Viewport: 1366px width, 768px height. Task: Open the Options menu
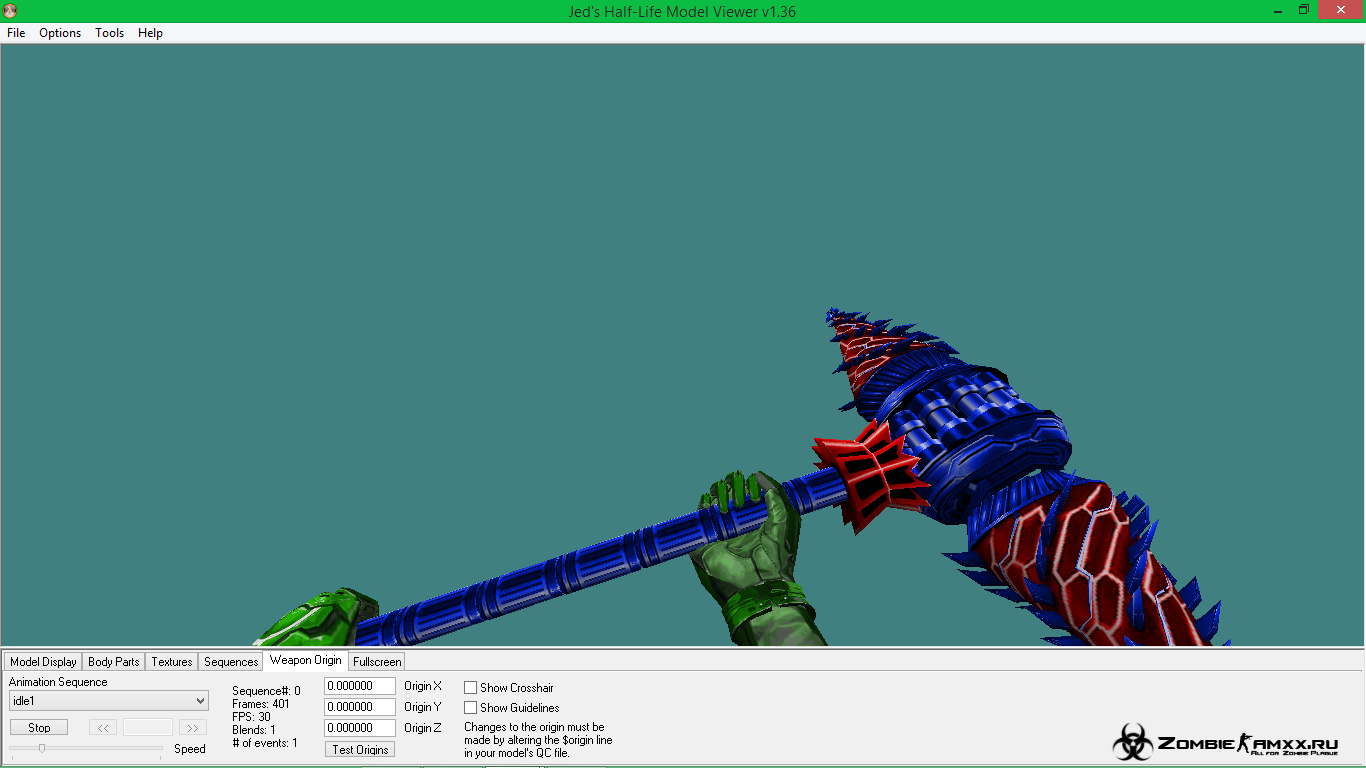[x=60, y=33]
